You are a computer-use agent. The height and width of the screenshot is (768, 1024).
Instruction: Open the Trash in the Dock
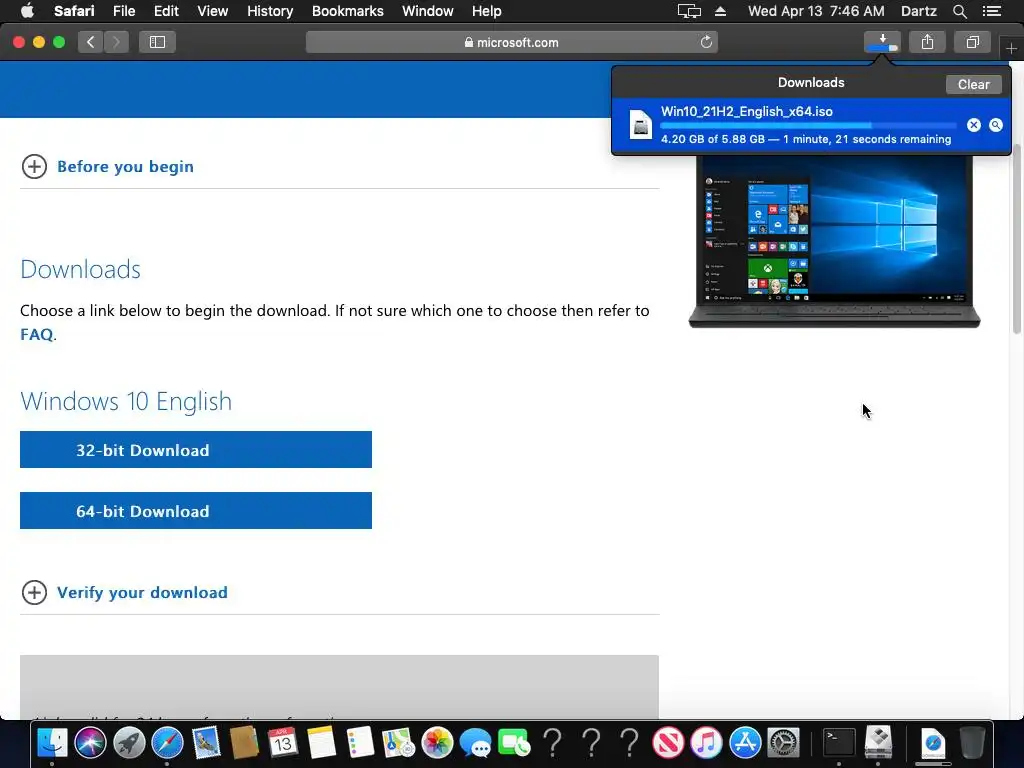972,743
